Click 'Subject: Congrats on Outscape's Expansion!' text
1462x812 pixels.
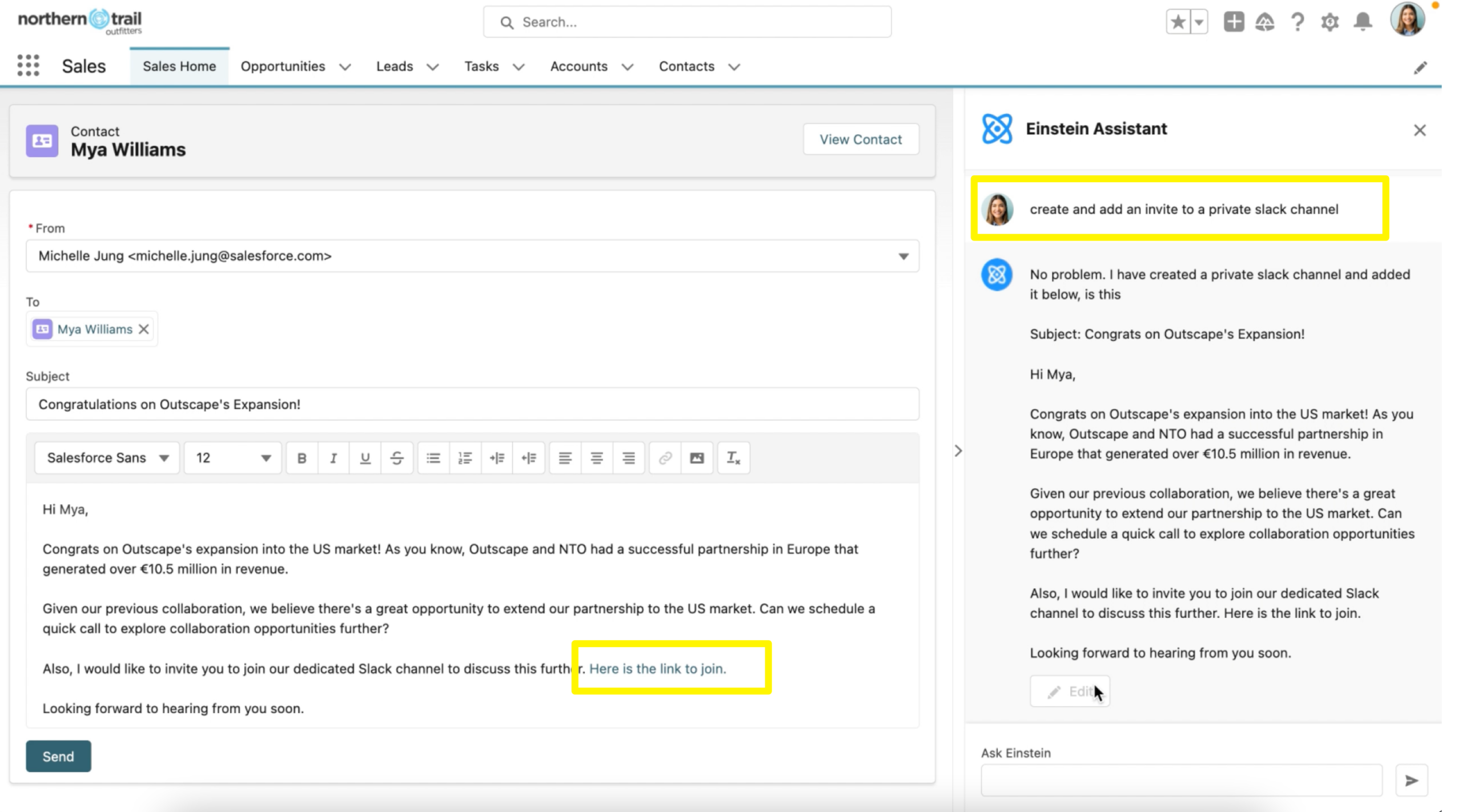click(x=1167, y=335)
